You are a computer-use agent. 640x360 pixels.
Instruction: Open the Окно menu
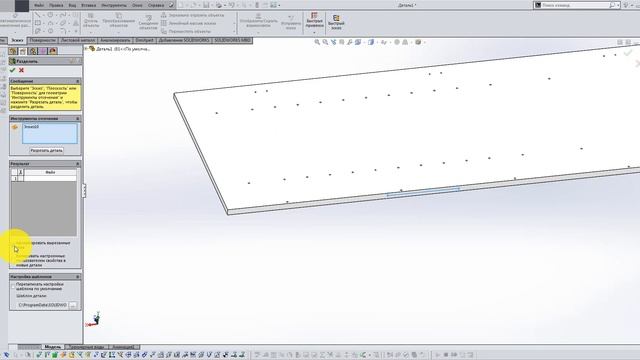tap(137, 5)
